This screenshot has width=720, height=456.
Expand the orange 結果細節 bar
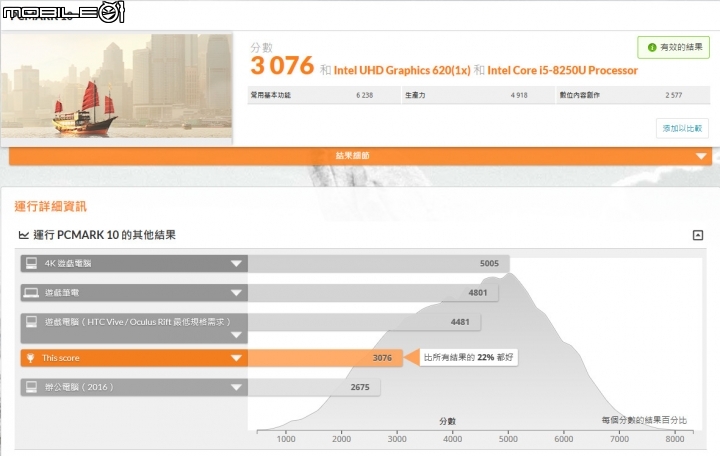tap(360, 156)
